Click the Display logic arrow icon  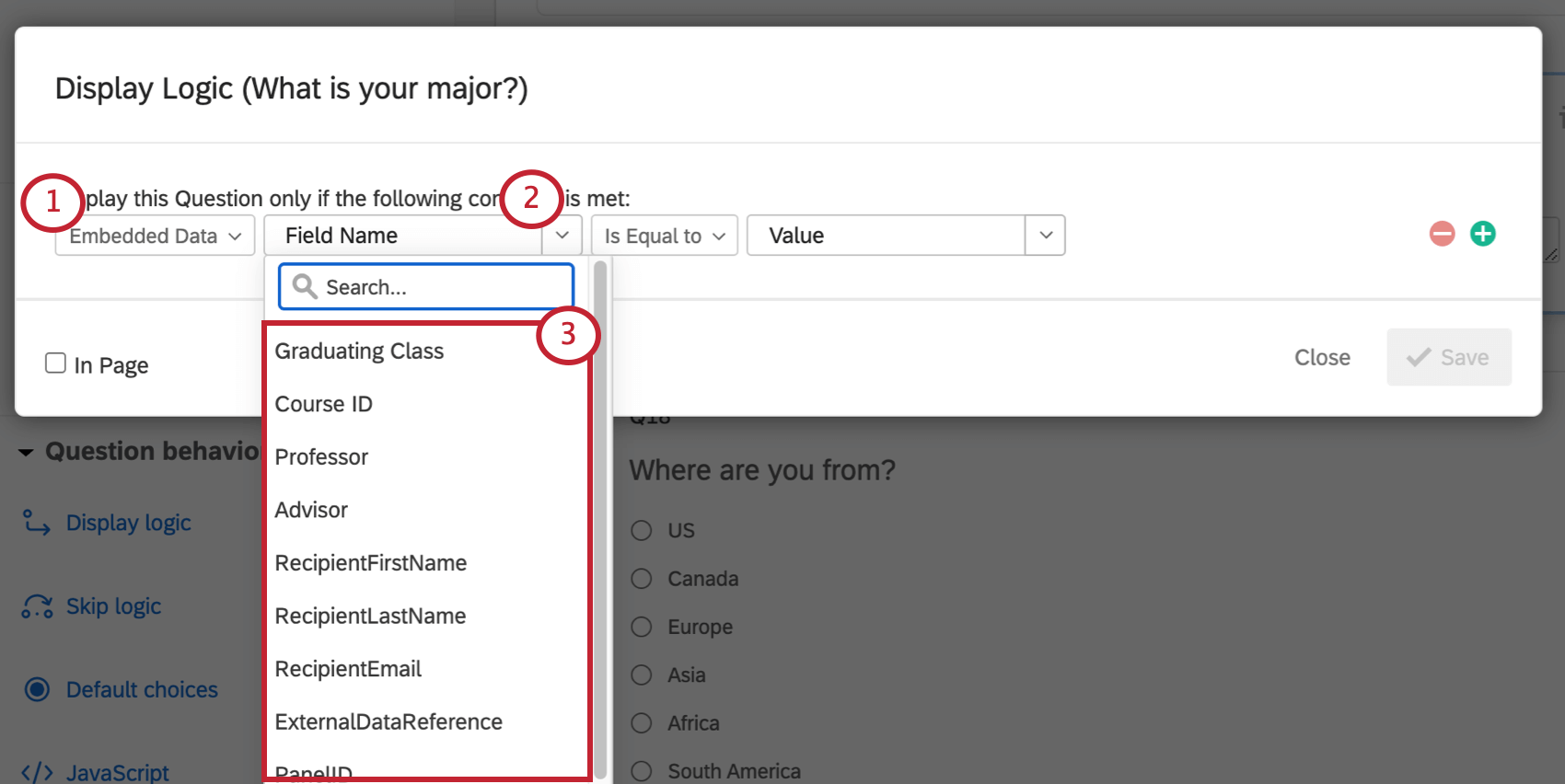(37, 523)
